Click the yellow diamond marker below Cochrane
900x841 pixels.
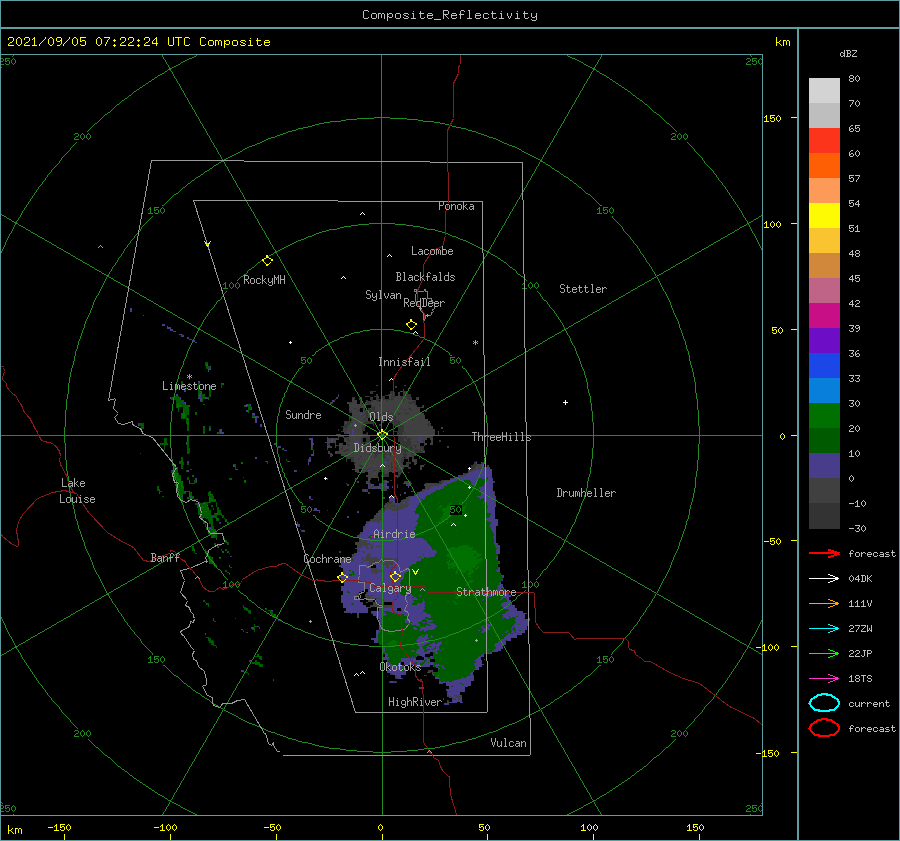pos(342,577)
